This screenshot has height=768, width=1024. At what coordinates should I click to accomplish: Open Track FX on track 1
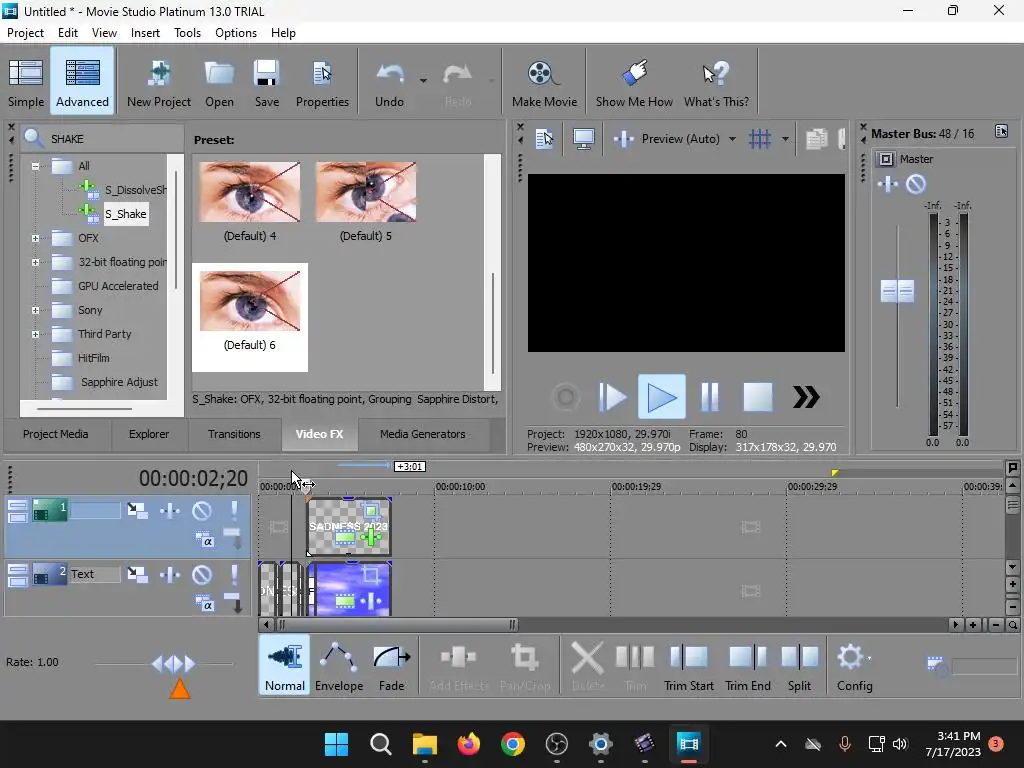[x=170, y=511]
